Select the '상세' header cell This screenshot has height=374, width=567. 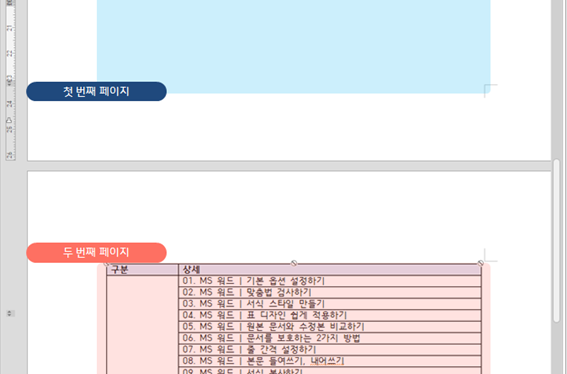click(330, 270)
